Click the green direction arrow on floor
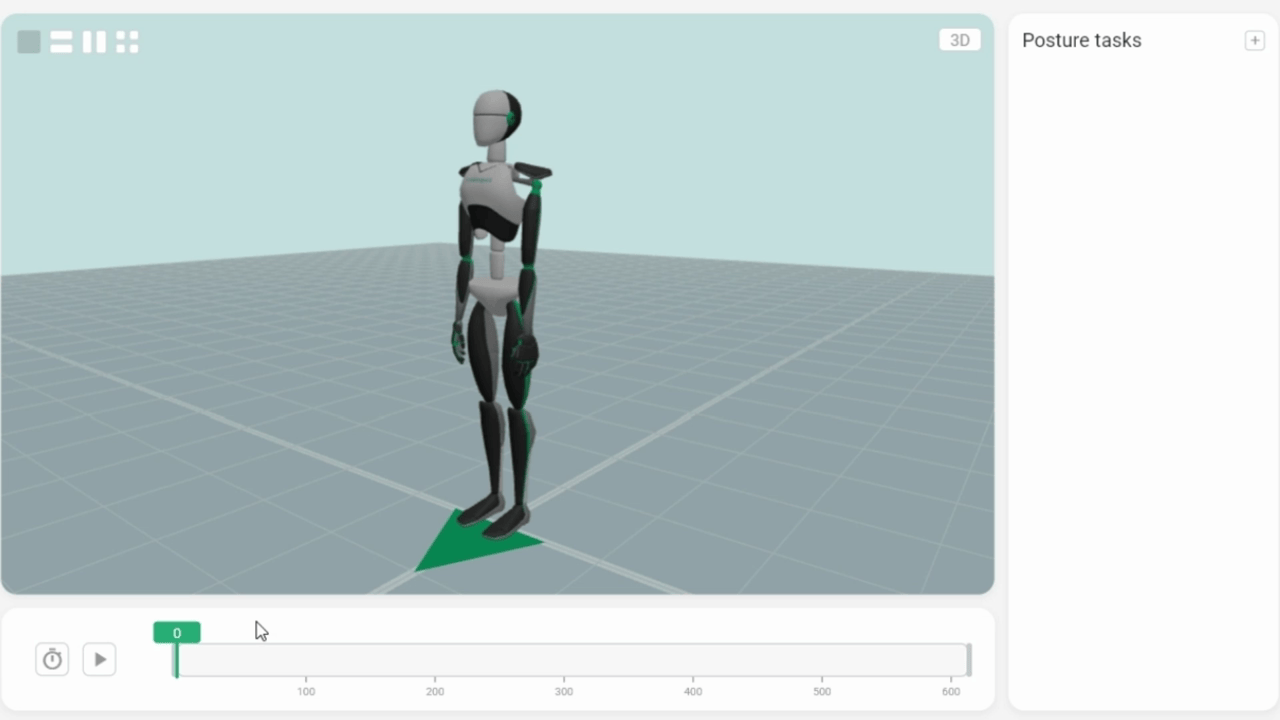Viewport: 1280px width, 720px height. [474, 542]
